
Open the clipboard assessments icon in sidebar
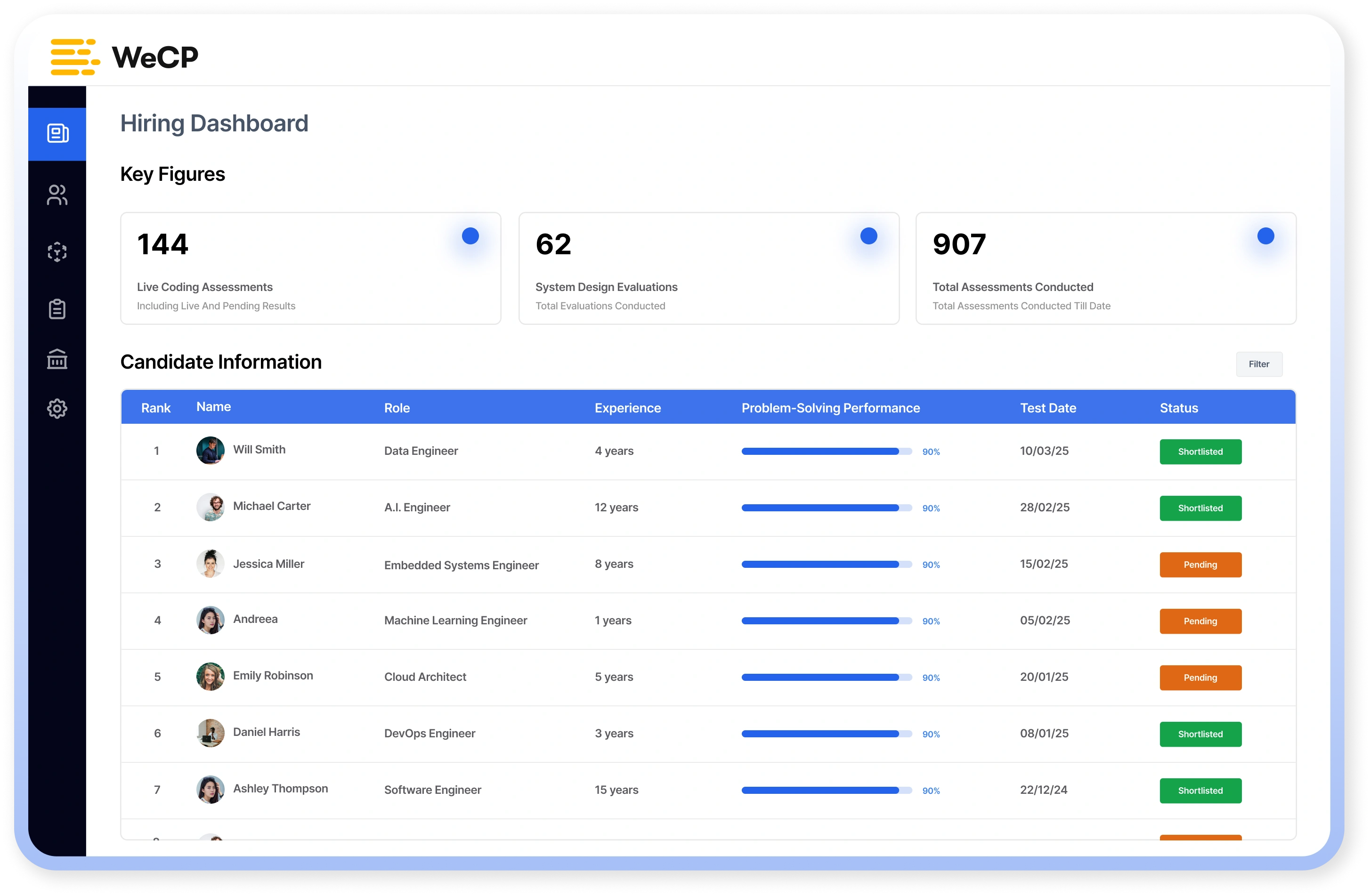tap(57, 309)
